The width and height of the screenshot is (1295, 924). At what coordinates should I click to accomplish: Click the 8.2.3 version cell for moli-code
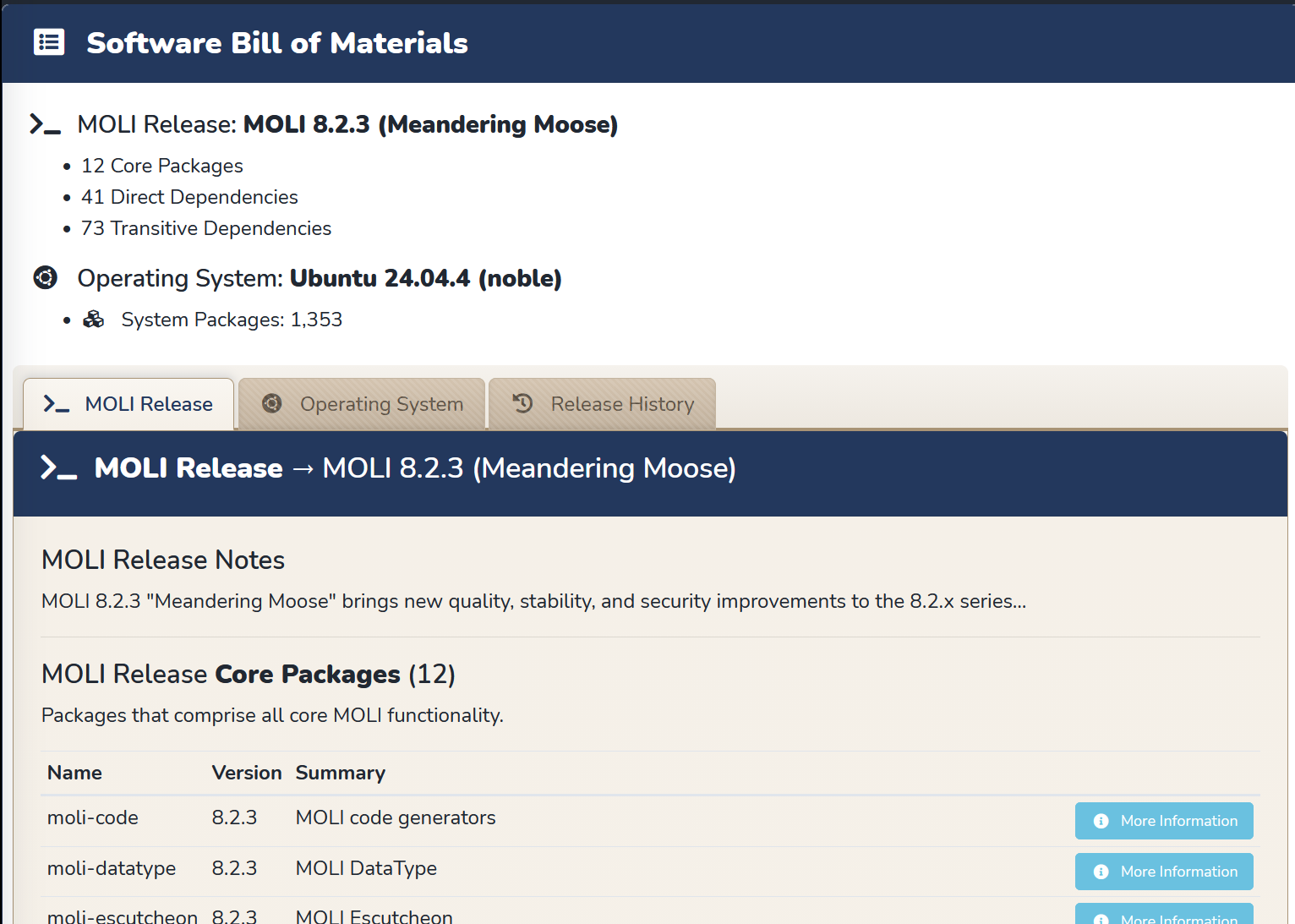[234, 817]
